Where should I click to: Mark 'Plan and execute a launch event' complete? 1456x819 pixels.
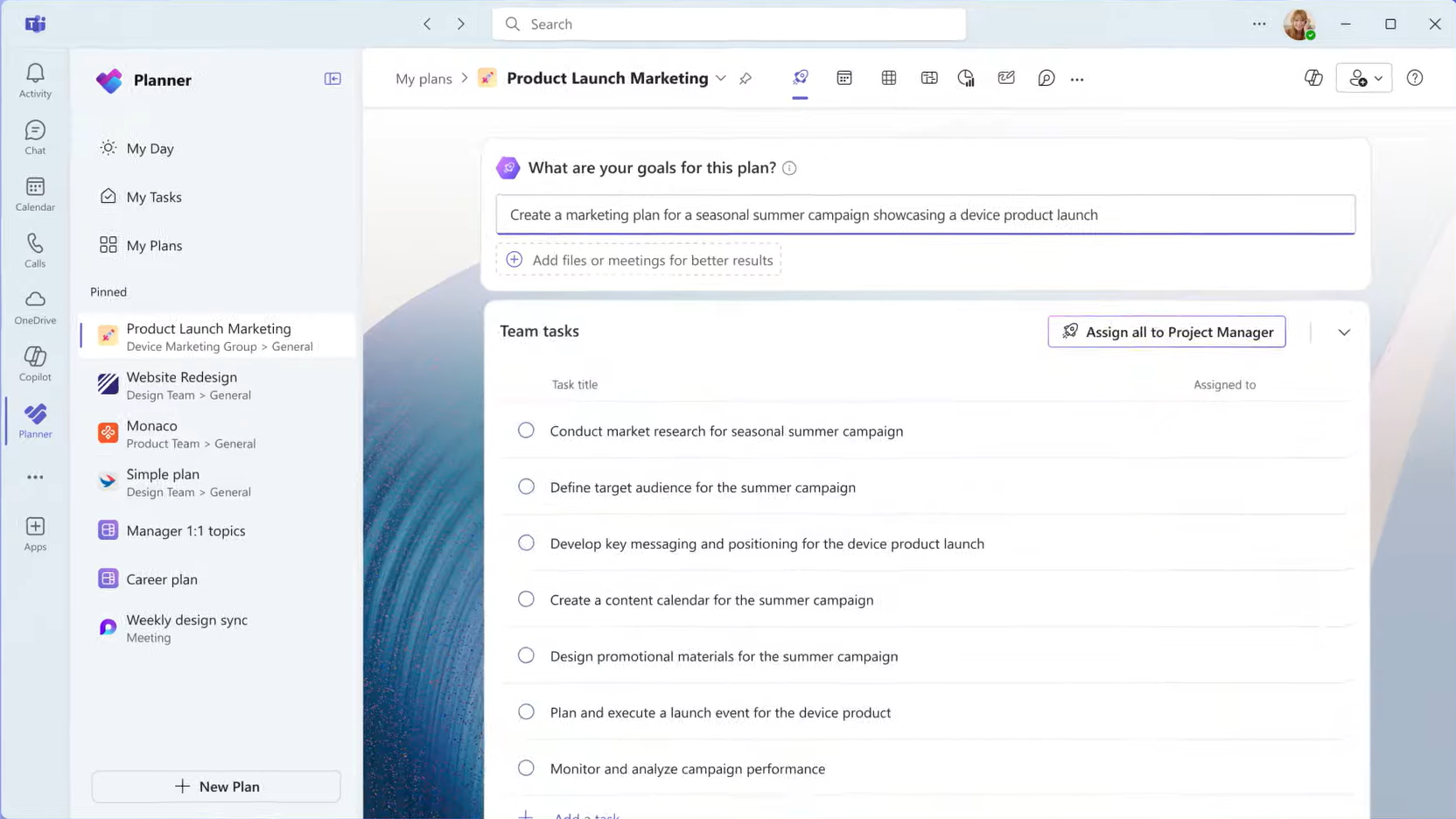click(x=526, y=712)
